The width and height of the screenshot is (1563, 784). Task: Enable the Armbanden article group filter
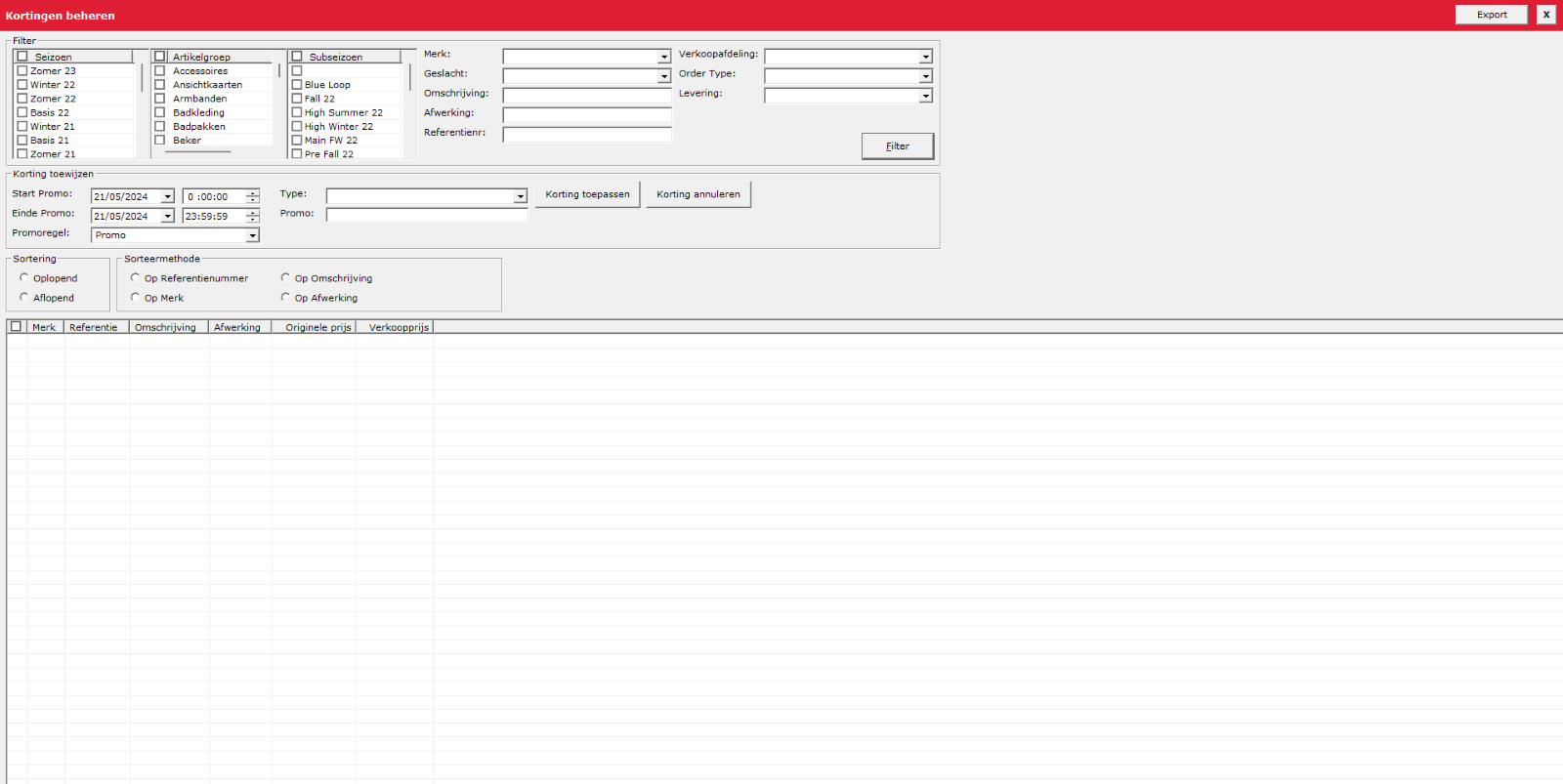coord(160,99)
